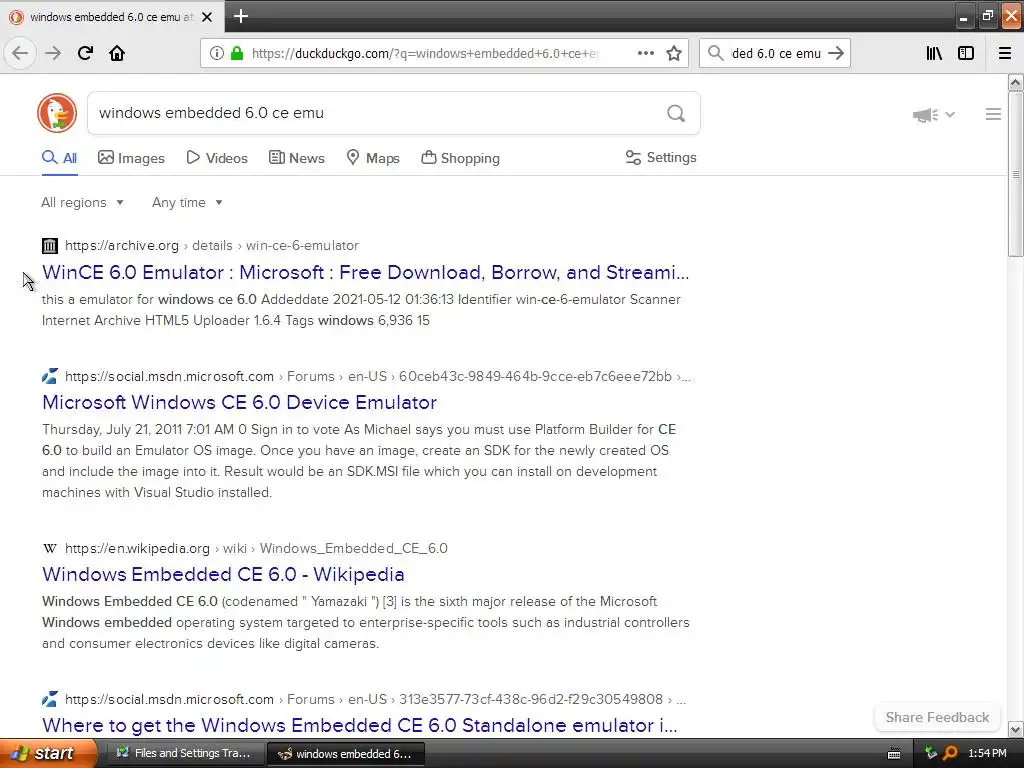1024x768 pixels.
Task: Switch to the Maps tab
Action: tap(373, 158)
